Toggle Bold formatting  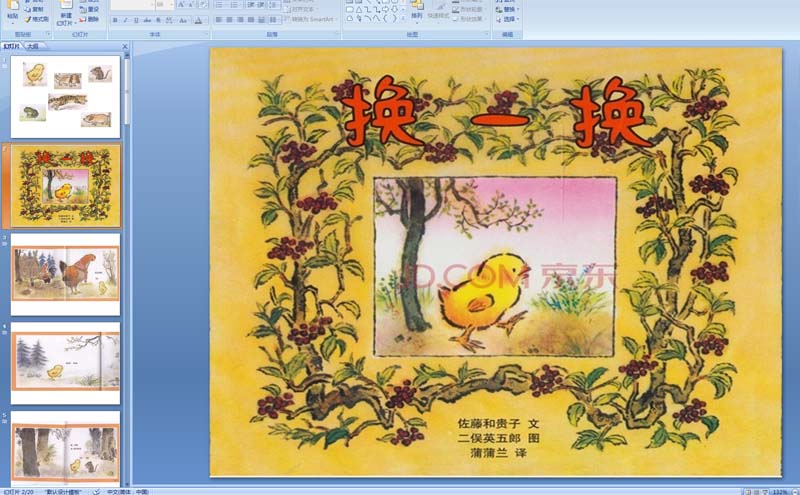pos(115,20)
